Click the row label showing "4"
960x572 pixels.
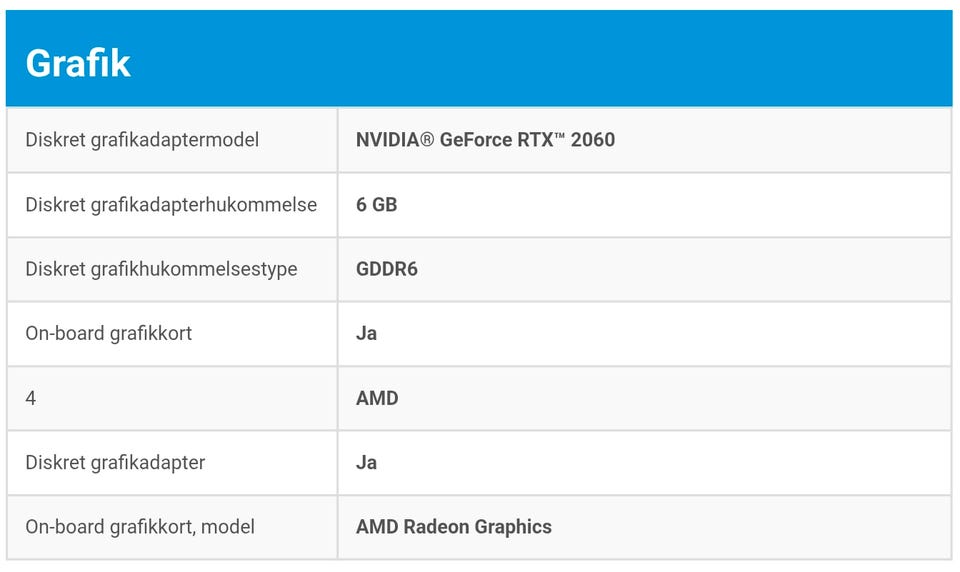31,398
